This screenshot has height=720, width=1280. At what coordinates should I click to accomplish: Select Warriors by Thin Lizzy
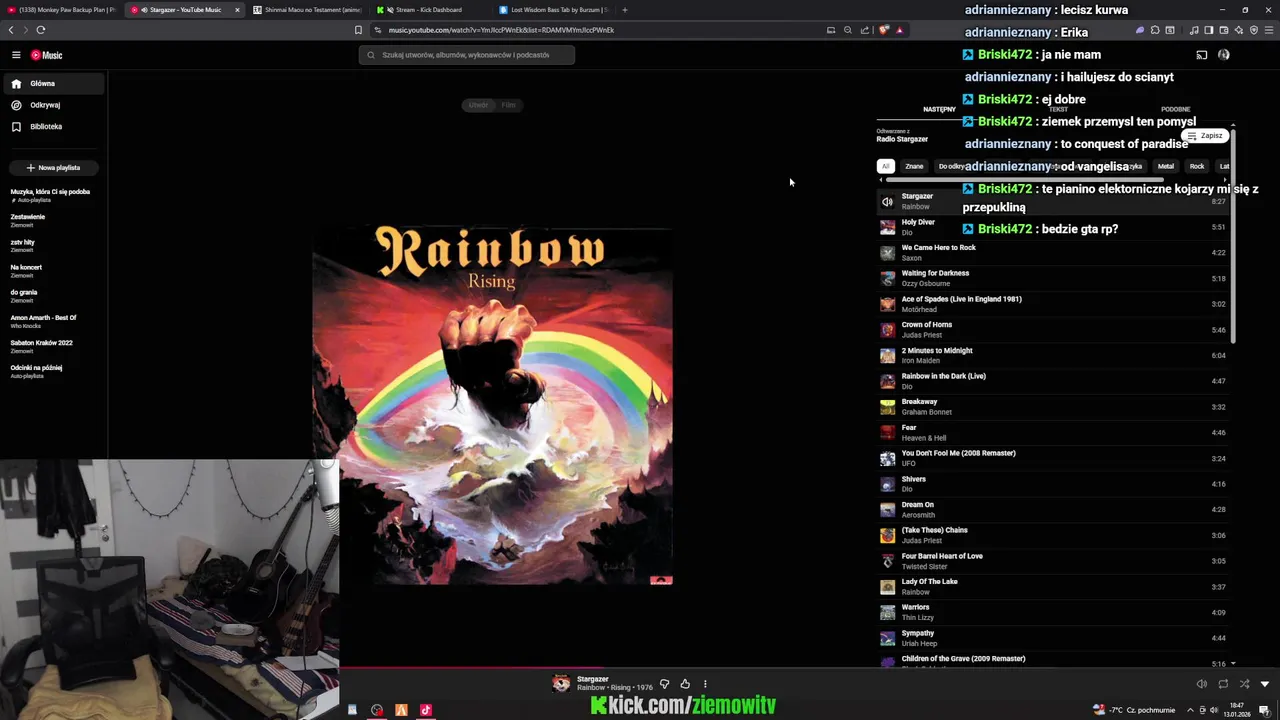tap(1052, 612)
